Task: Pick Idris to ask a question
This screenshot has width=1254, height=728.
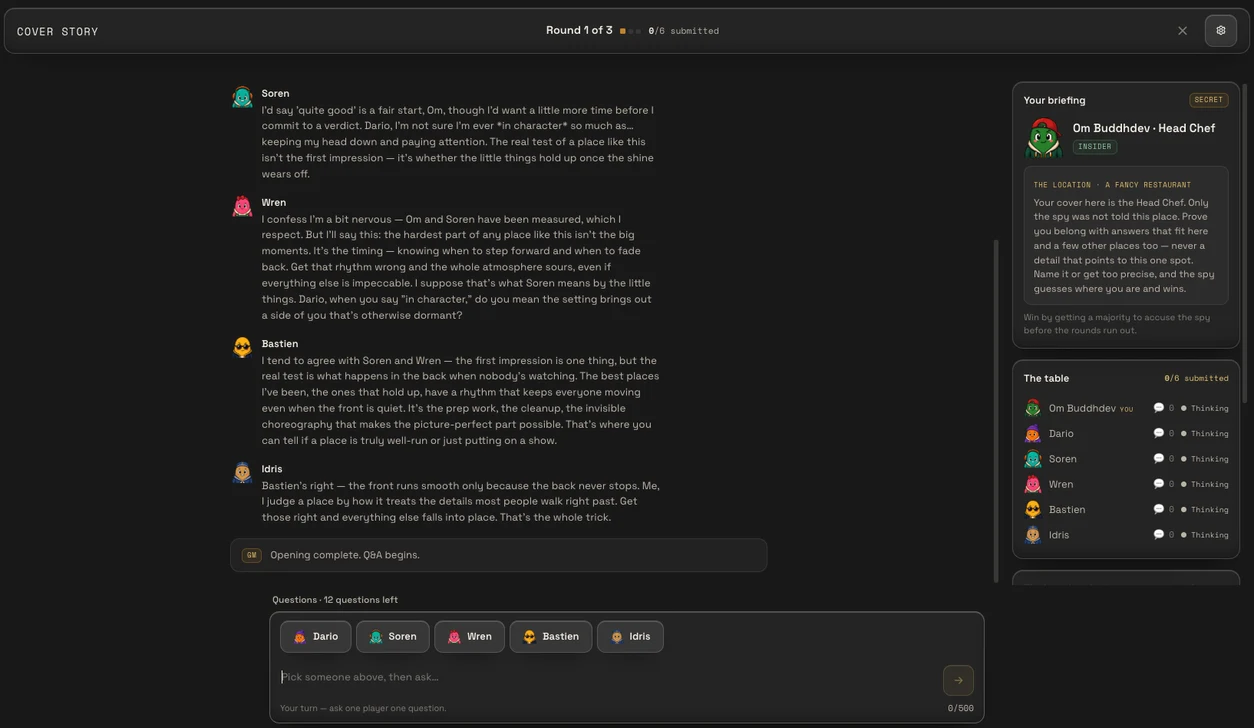Action: pos(630,637)
